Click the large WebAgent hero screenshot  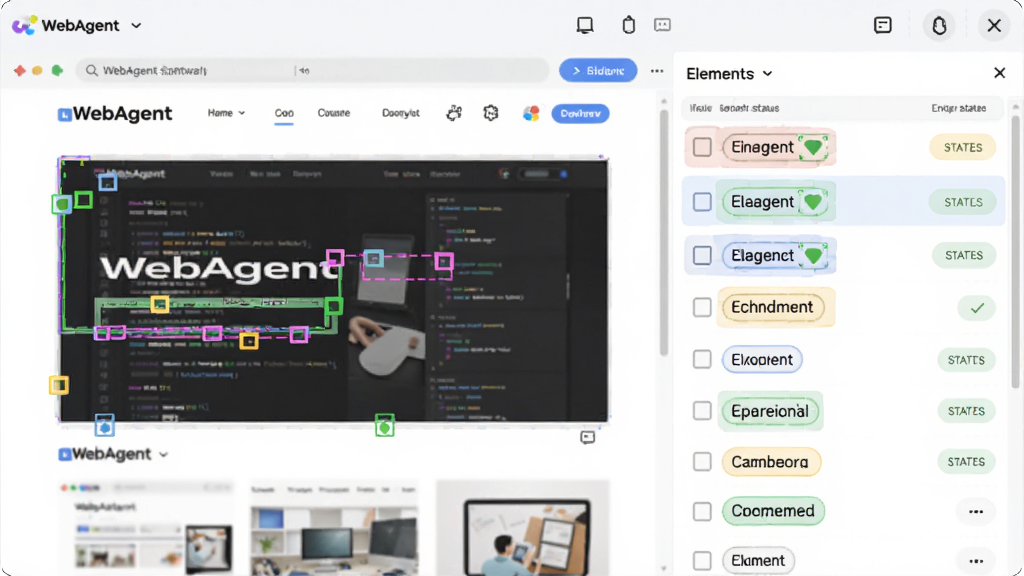click(333, 290)
